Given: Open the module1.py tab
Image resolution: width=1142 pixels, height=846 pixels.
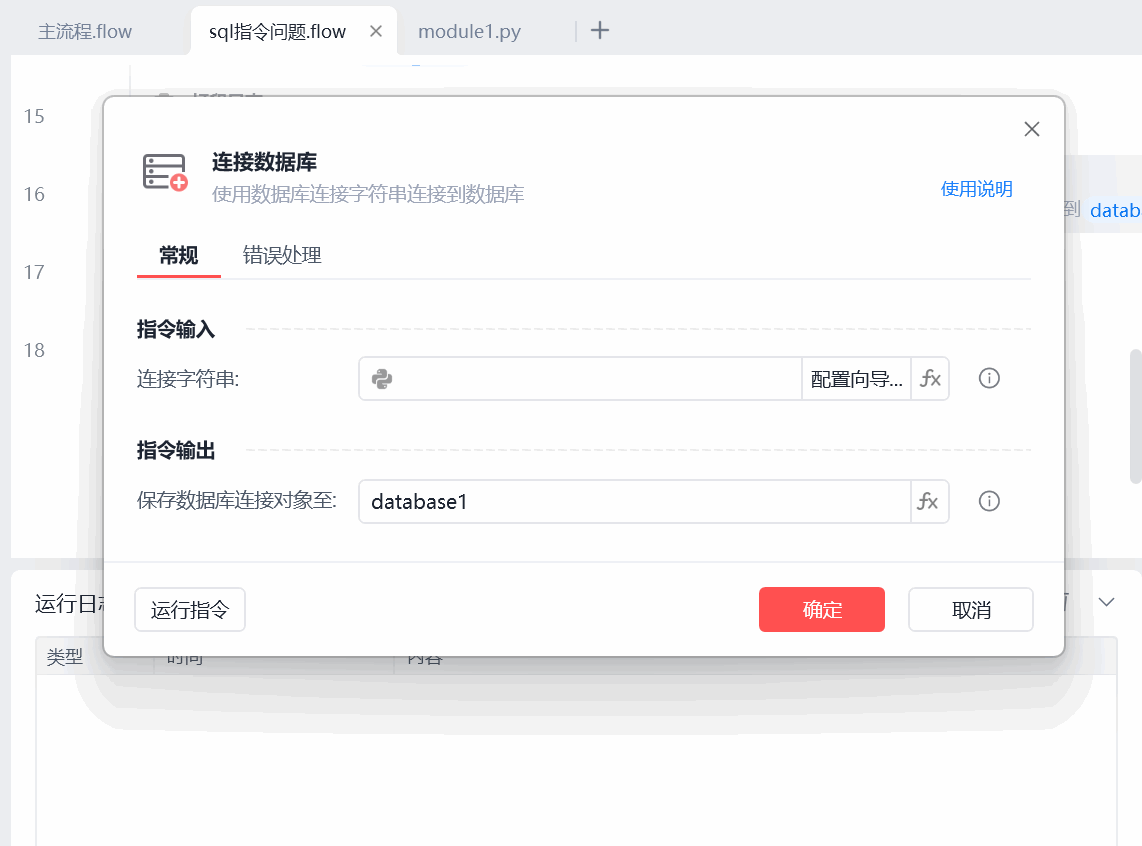Looking at the screenshot, I should (x=470, y=32).
